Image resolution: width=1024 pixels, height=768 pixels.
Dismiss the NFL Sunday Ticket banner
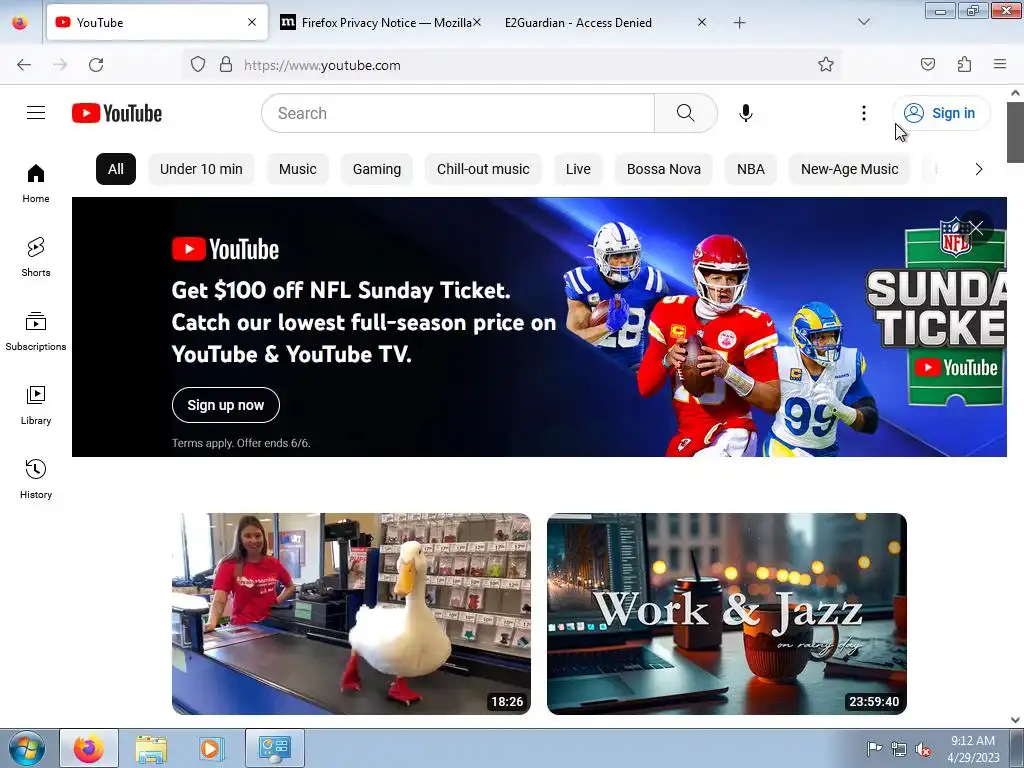976,227
